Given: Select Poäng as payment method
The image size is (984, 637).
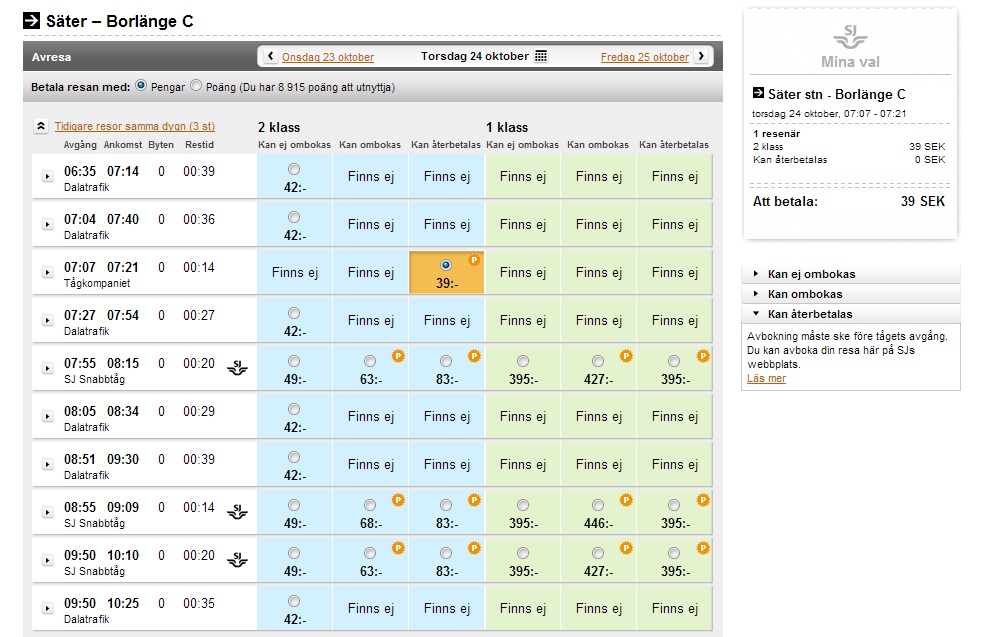Looking at the screenshot, I should (196, 86).
